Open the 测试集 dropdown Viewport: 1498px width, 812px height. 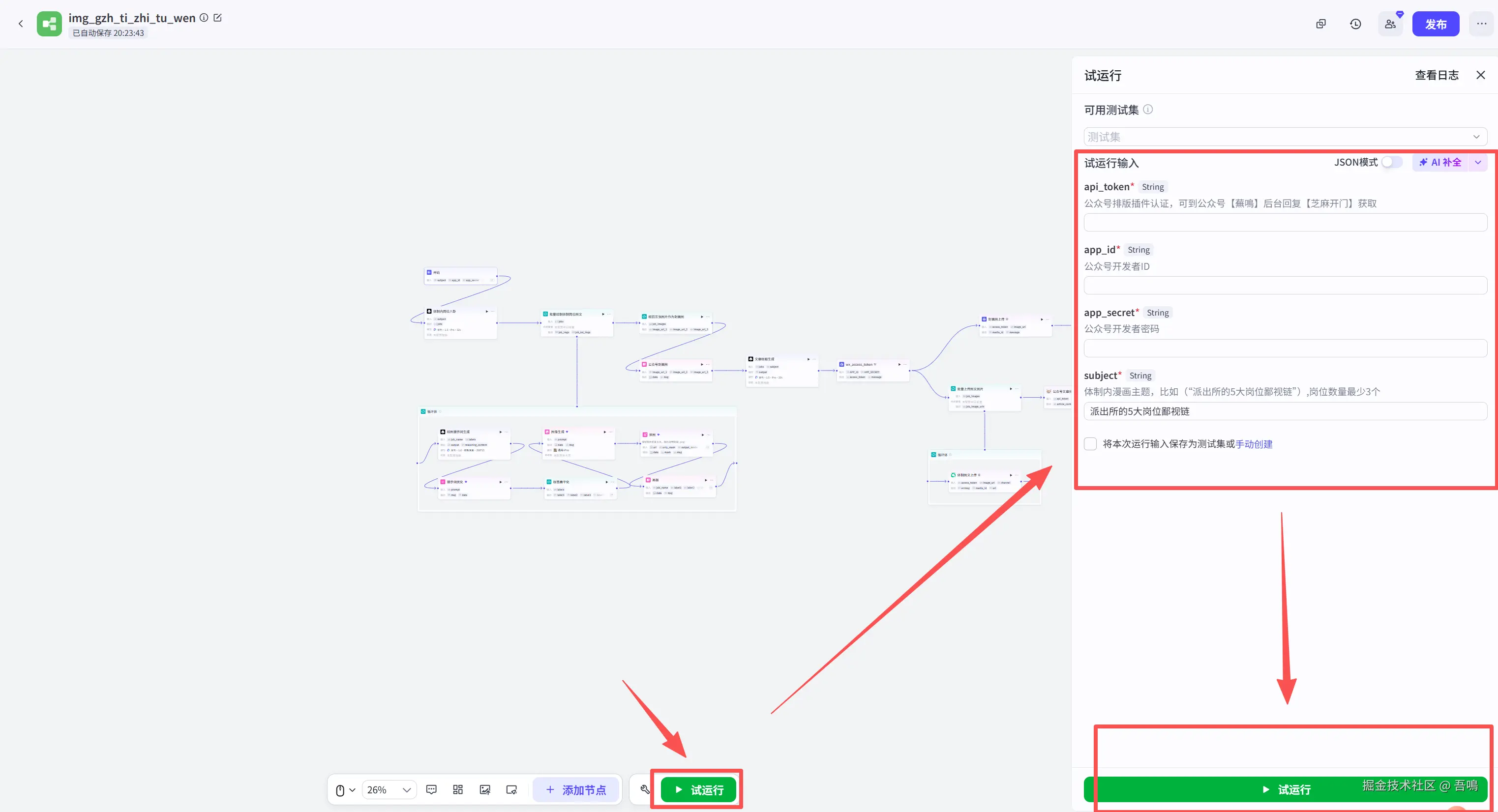[x=1285, y=137]
